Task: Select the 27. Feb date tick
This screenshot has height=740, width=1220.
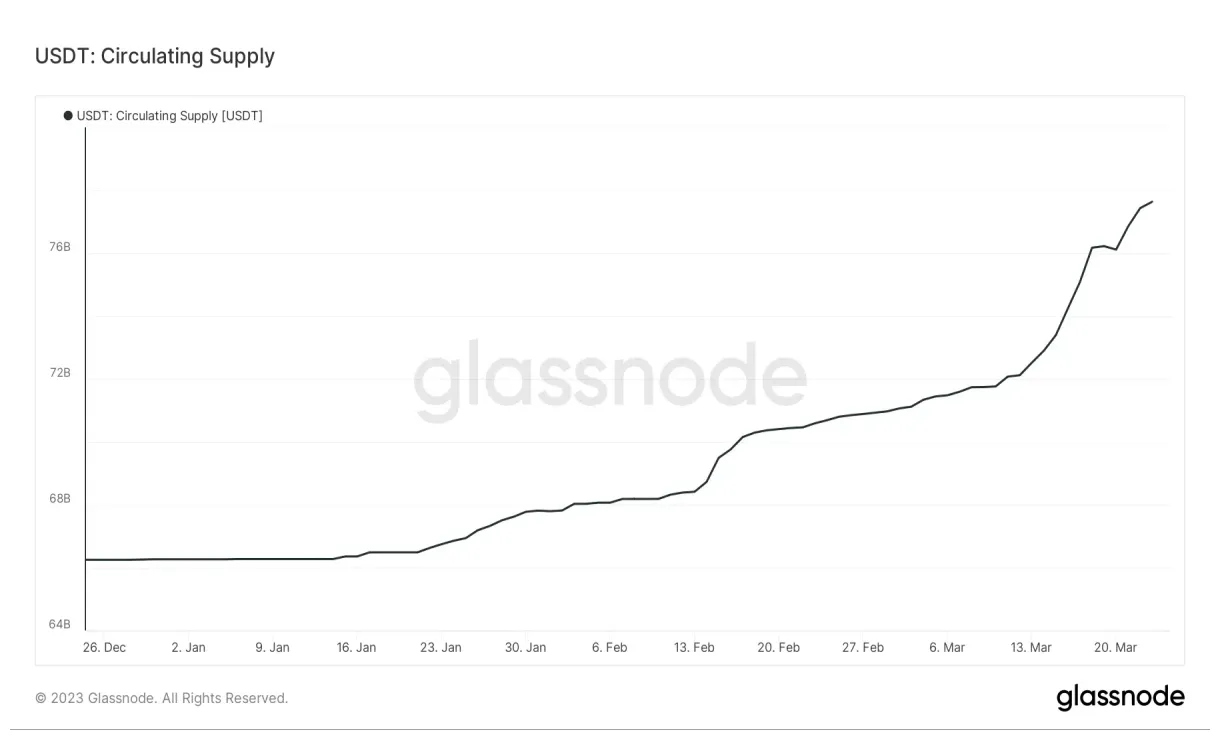Action: pyautogui.click(x=862, y=648)
